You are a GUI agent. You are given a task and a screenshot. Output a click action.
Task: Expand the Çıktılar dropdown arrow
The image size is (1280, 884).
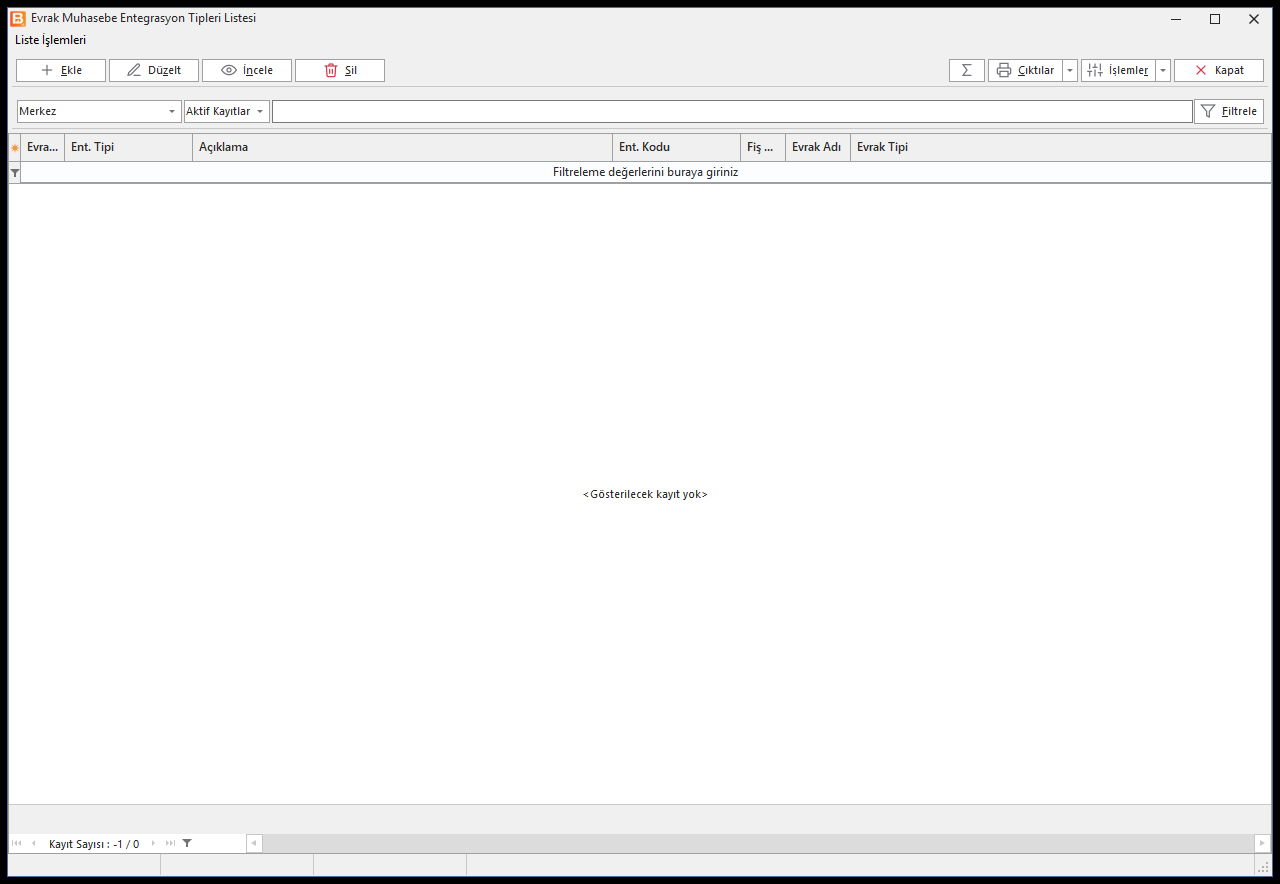[1070, 70]
